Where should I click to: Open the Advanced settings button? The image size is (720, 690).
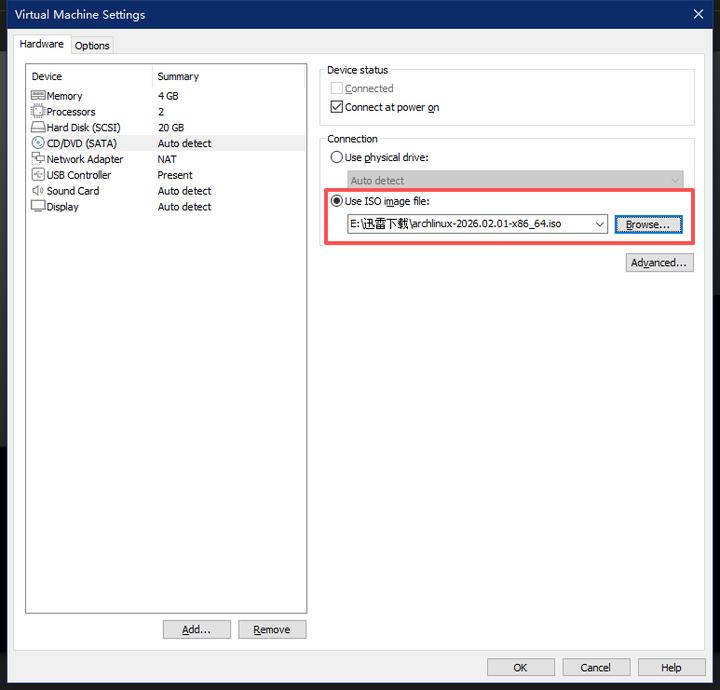coord(659,263)
